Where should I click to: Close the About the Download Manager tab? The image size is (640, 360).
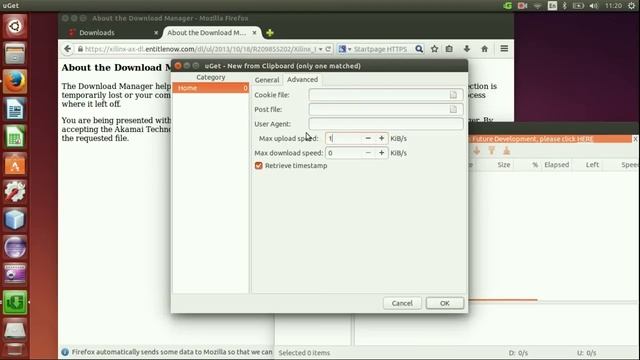pyautogui.click(x=254, y=32)
